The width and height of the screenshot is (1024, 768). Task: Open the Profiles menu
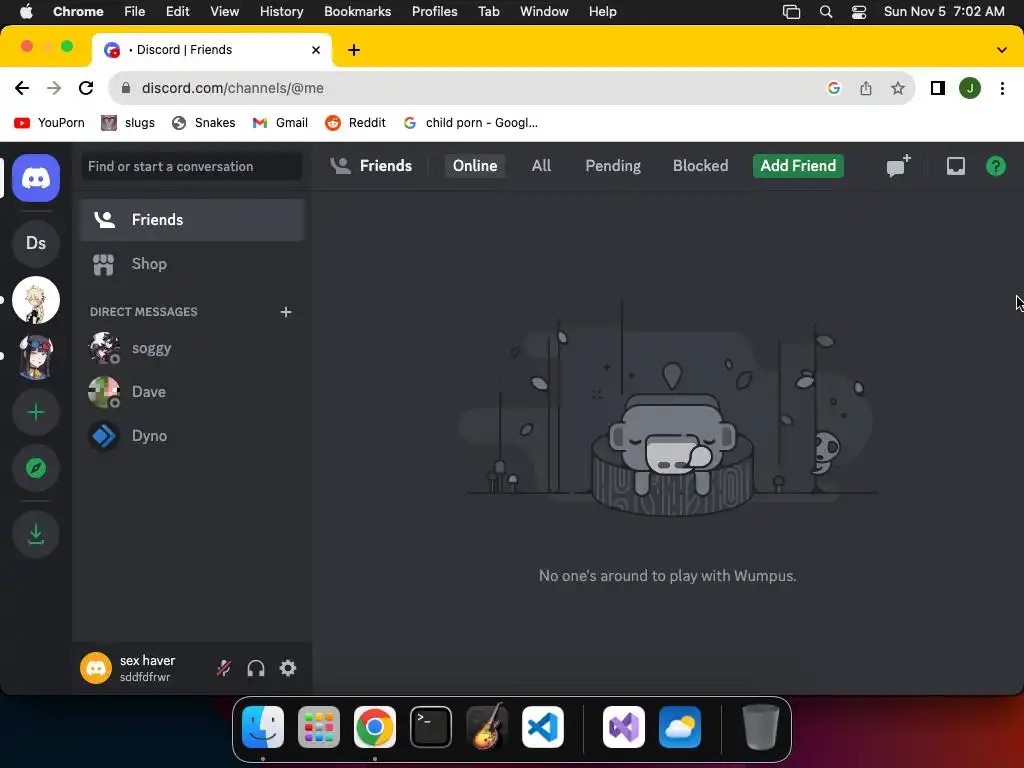pos(434,12)
